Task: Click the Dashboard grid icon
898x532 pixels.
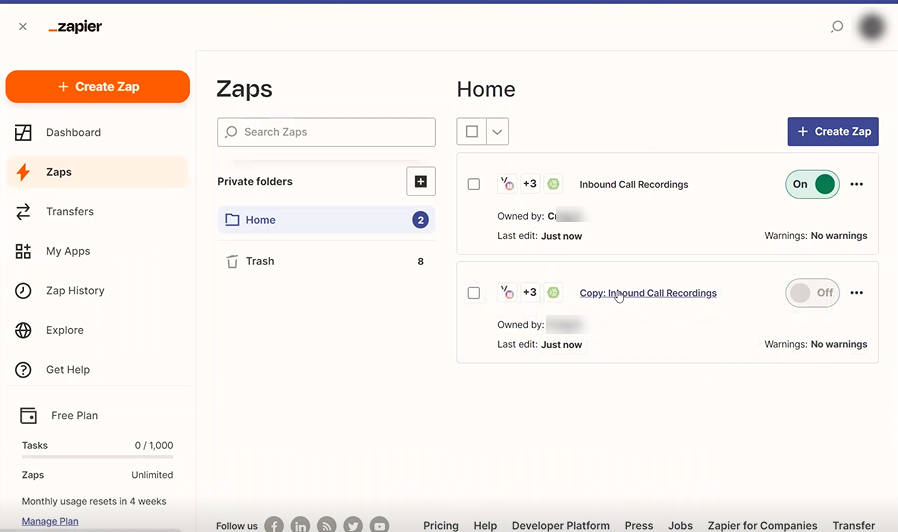Action: coord(23,132)
